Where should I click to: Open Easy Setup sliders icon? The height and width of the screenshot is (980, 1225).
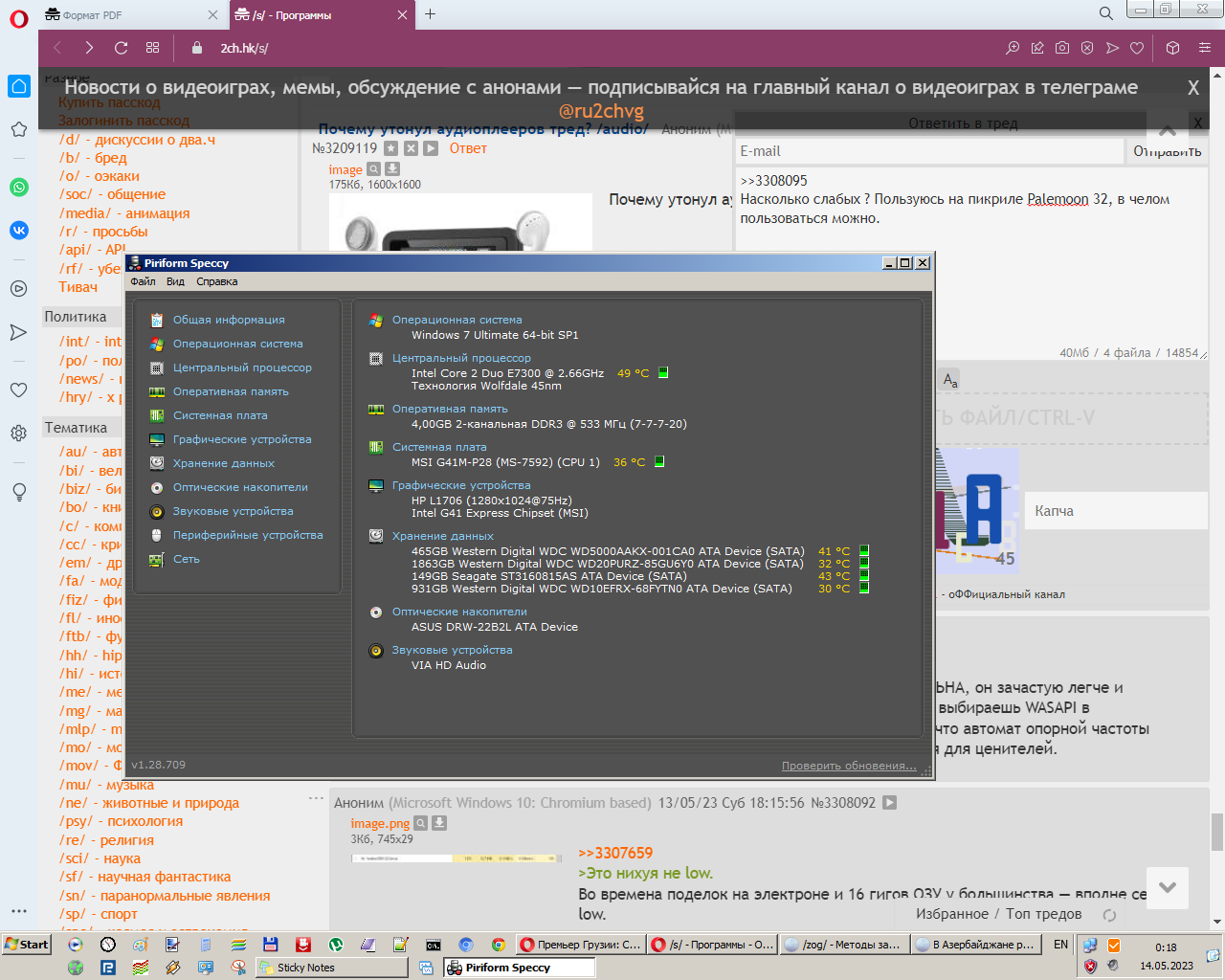1205,48
